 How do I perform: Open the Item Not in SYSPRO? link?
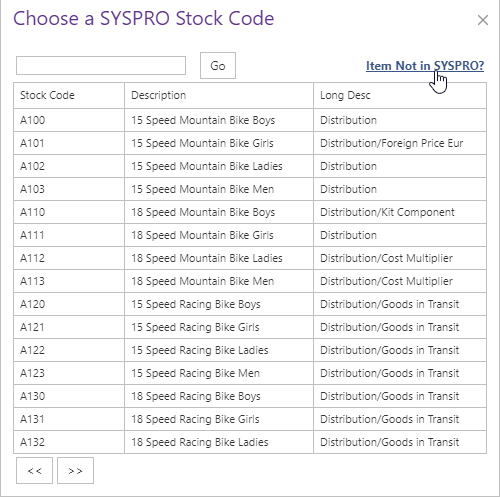425,66
